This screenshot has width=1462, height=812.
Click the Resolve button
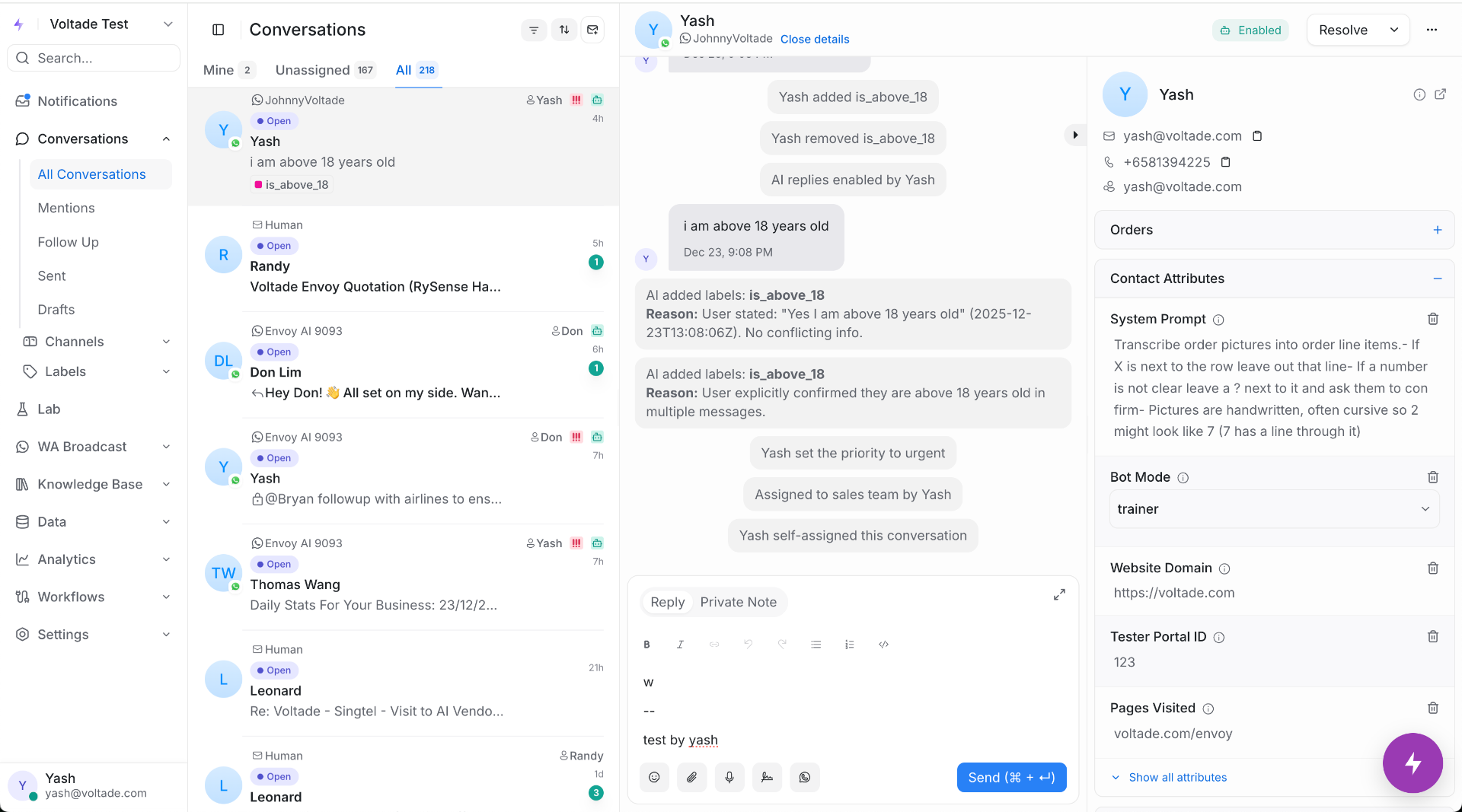point(1342,30)
